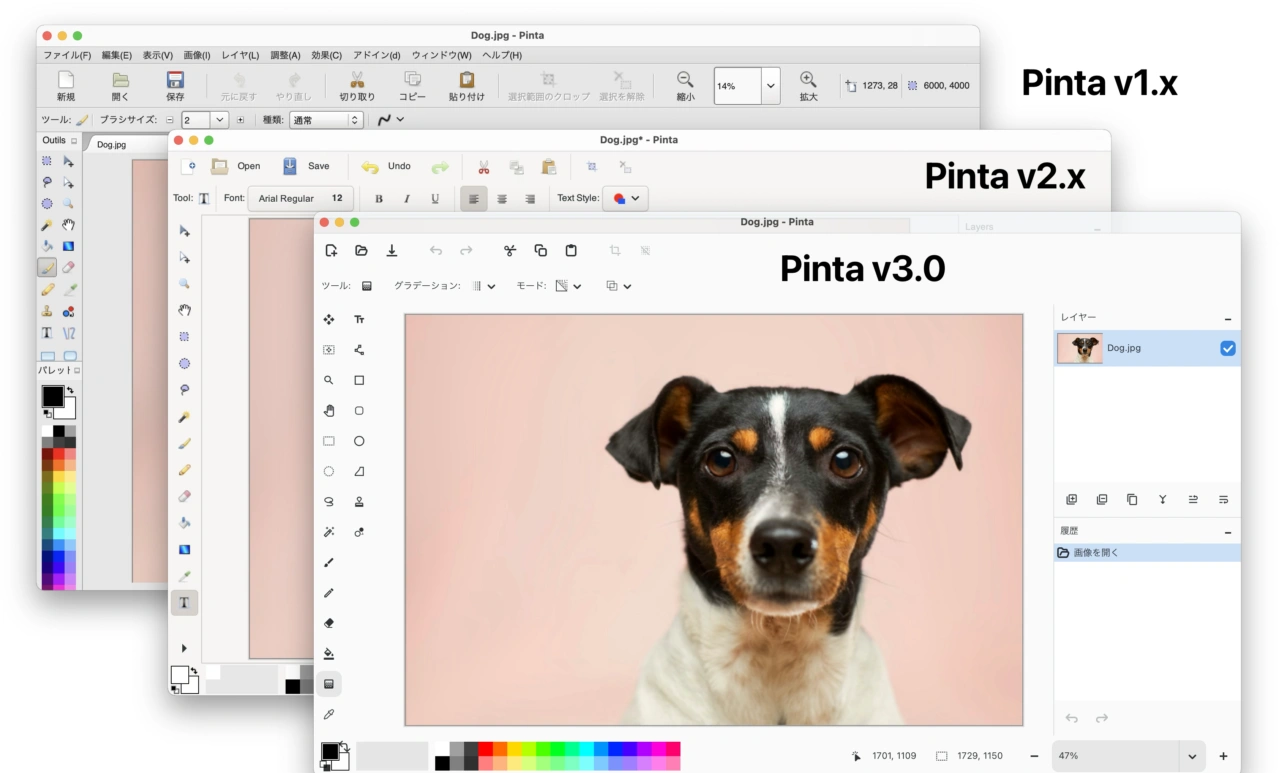Viewport: 1280px width, 773px height.
Task: Open the グラデーション gradient type dropdown
Action: point(484,286)
